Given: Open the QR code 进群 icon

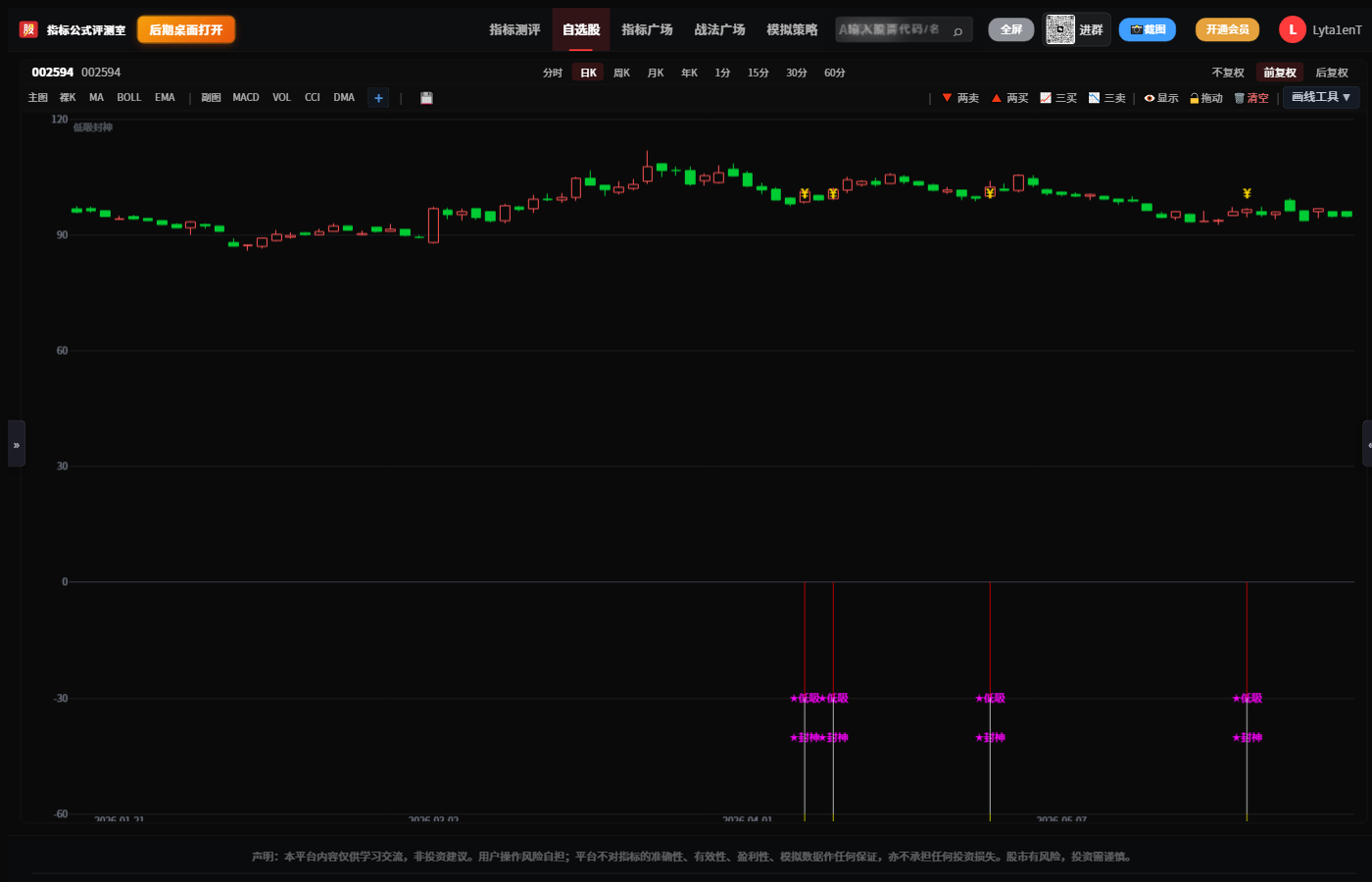Looking at the screenshot, I should [1060, 29].
